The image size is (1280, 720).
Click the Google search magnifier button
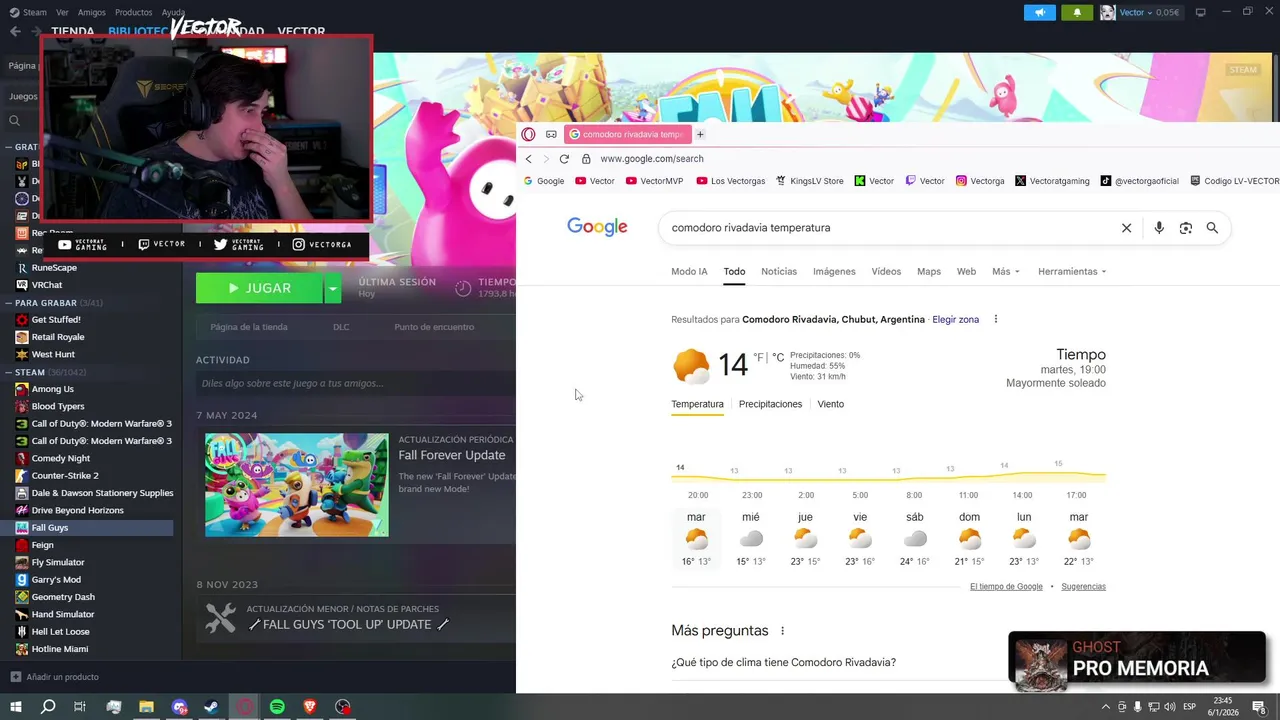click(x=1212, y=228)
